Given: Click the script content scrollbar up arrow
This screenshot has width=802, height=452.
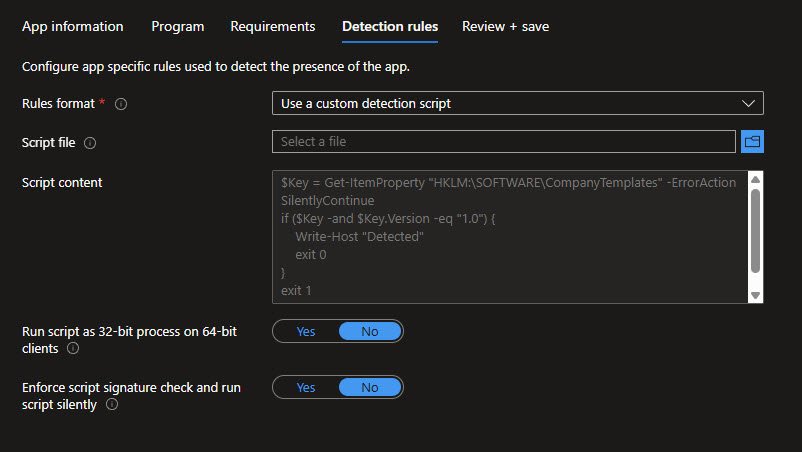Looking at the screenshot, I should [755, 180].
